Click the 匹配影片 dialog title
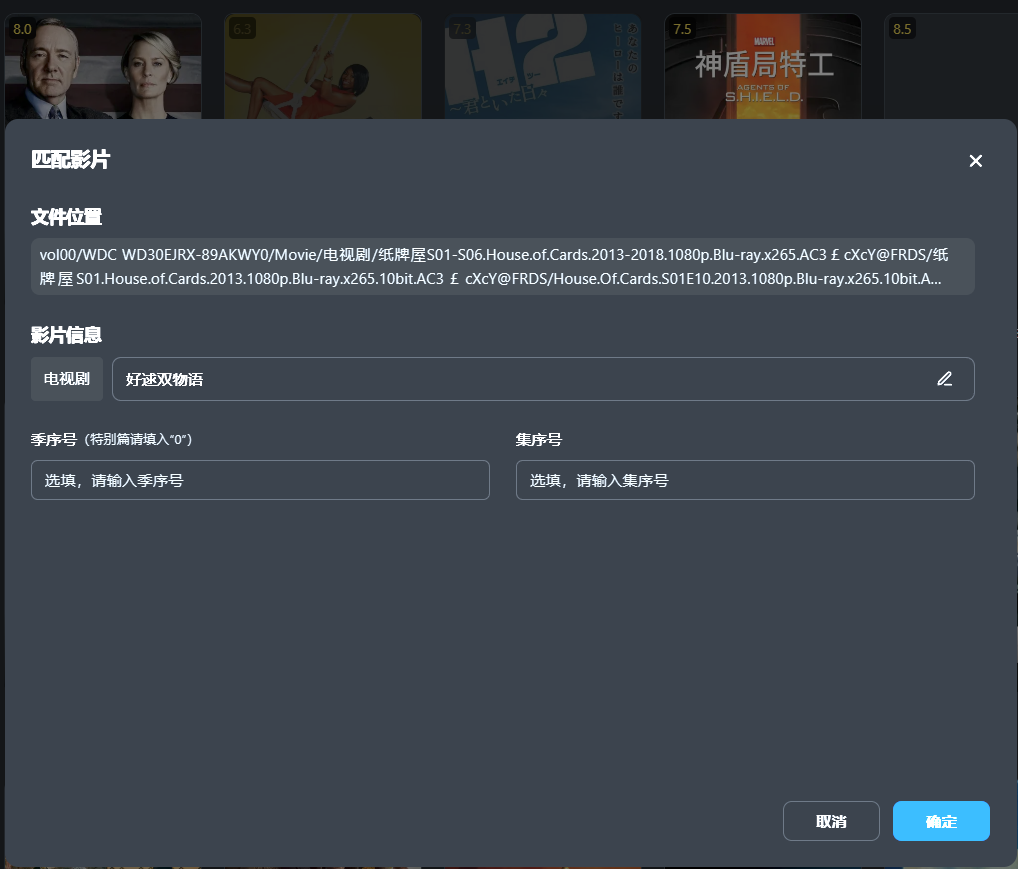Screen dimensions: 1018x869 click(x=71, y=159)
